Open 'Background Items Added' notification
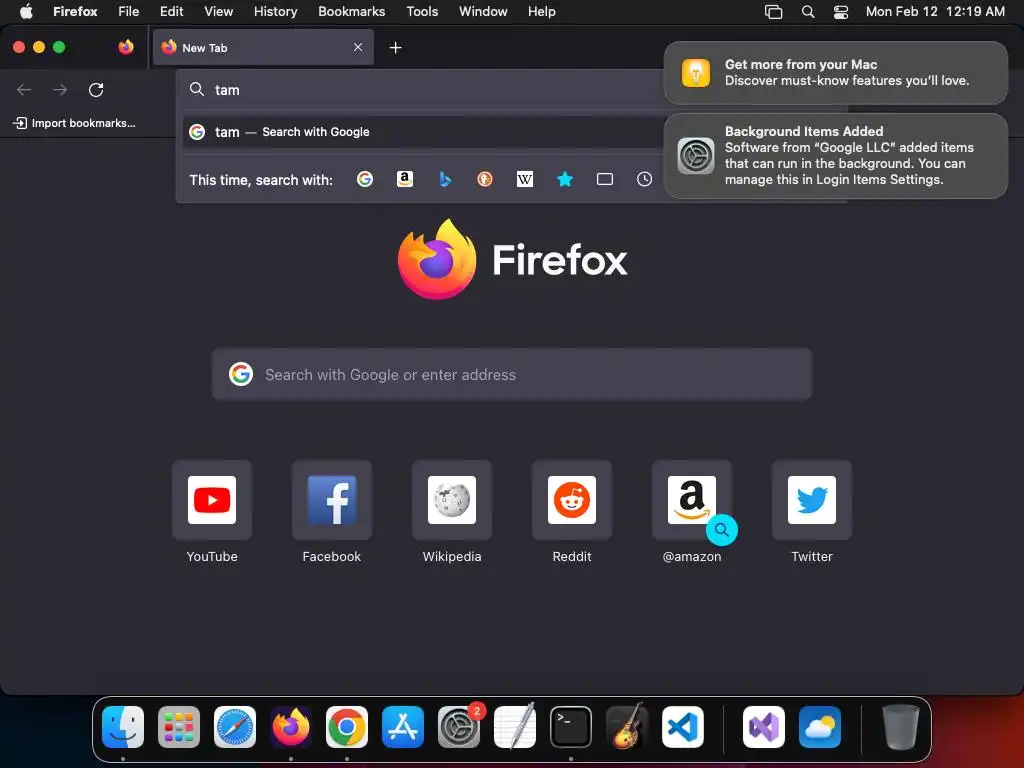Viewport: 1024px width, 768px height. point(836,155)
